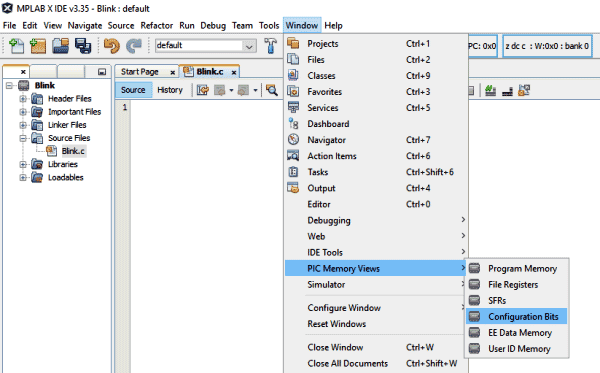
Task: Click the Last Edit icon in editor toolbar
Action: coord(203,90)
